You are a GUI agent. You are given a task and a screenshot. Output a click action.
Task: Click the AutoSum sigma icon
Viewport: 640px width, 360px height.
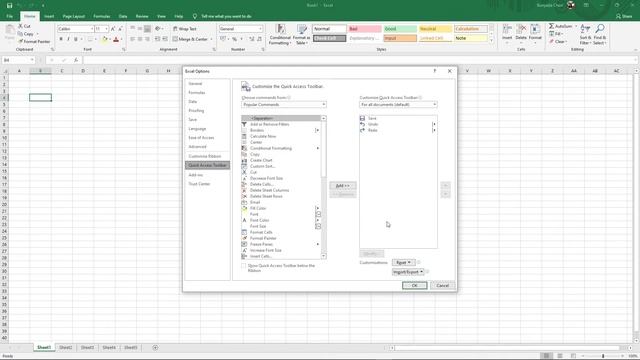click(x=551, y=26)
